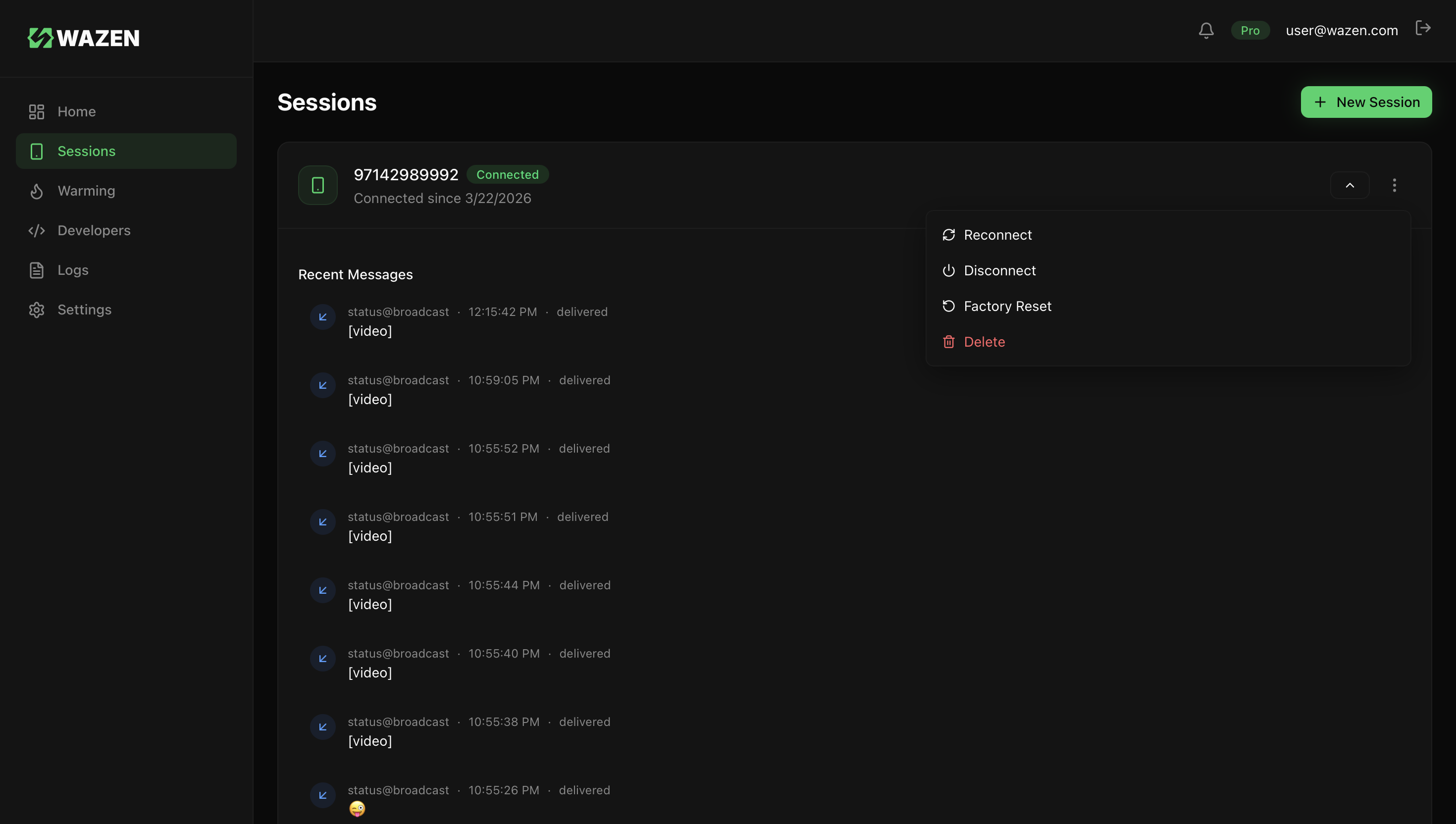The height and width of the screenshot is (824, 1456).
Task: Open Developers via the code icon
Action: click(x=36, y=230)
